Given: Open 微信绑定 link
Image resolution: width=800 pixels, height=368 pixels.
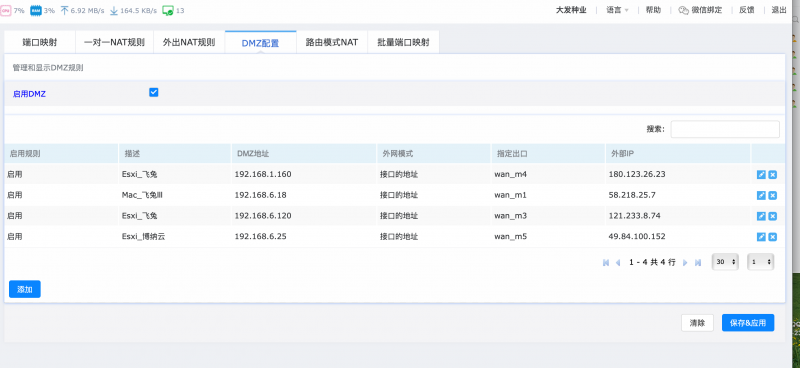Looking at the screenshot, I should pyautogui.click(x=707, y=10).
